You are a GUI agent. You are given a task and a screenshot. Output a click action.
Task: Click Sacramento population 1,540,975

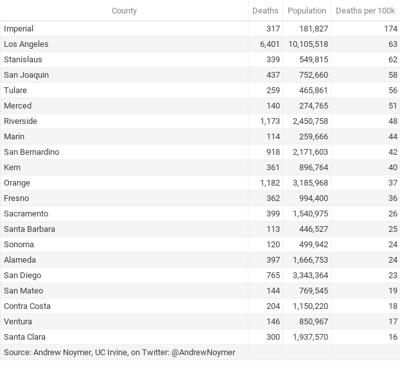click(310, 214)
